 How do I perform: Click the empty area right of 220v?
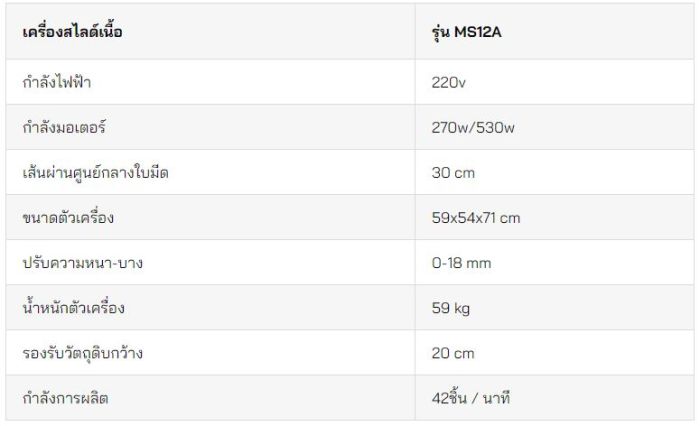[580, 82]
